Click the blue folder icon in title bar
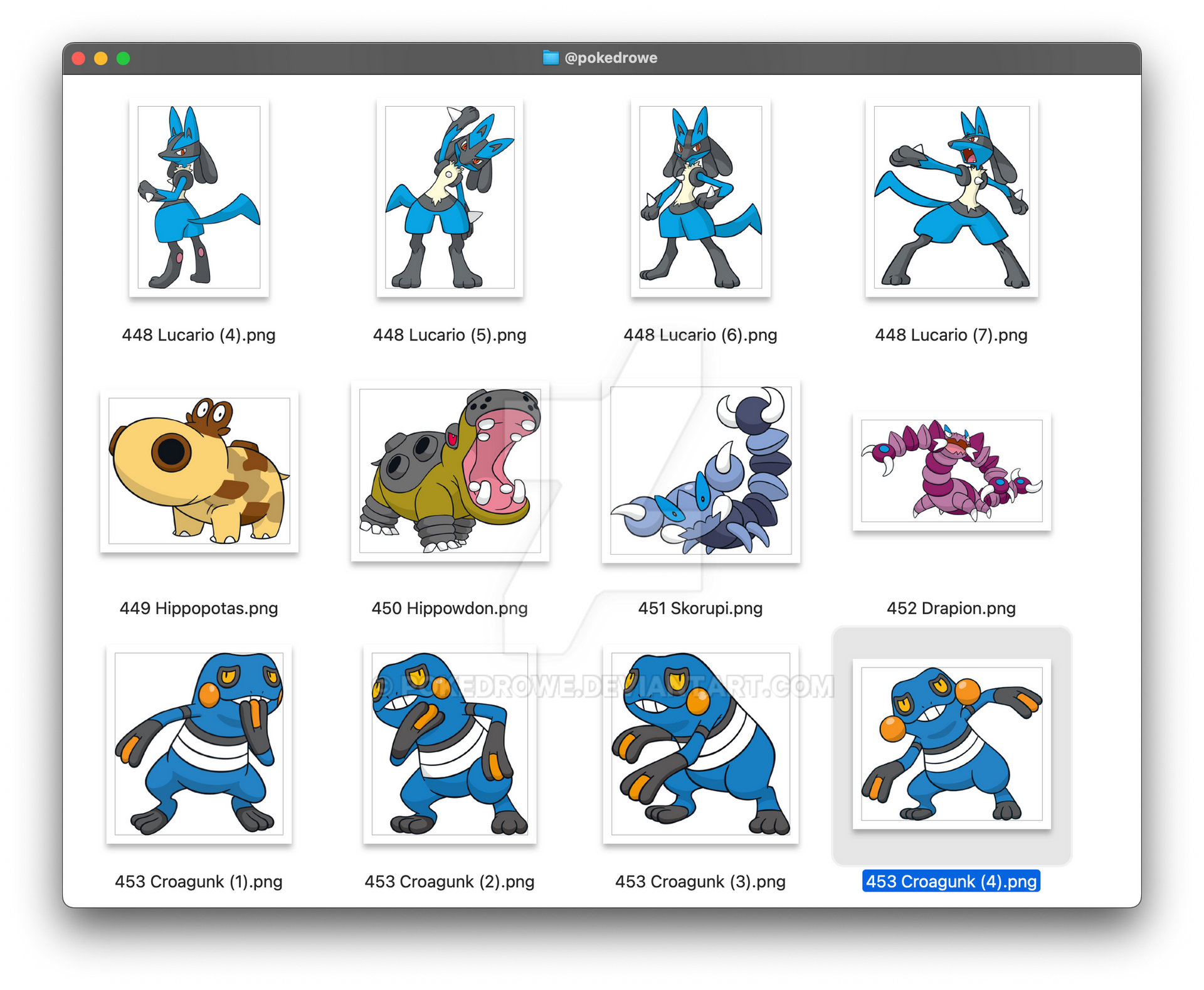Viewport: 1204px width, 990px height. coord(551,58)
